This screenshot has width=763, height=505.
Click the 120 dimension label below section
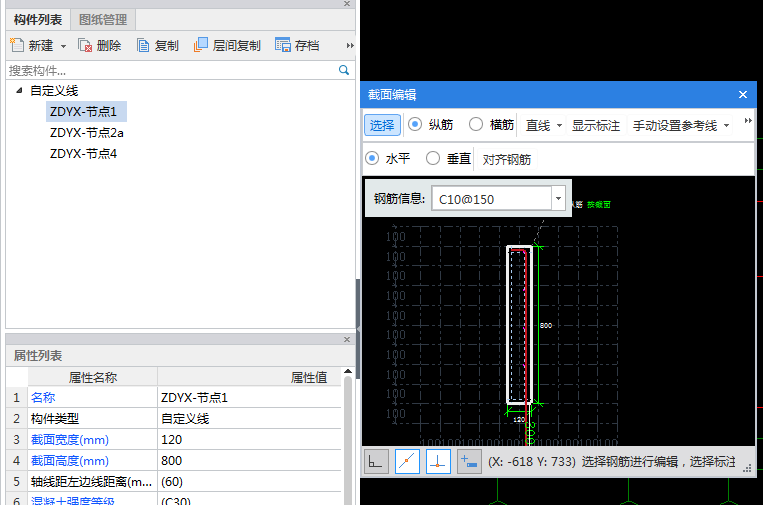(519, 419)
